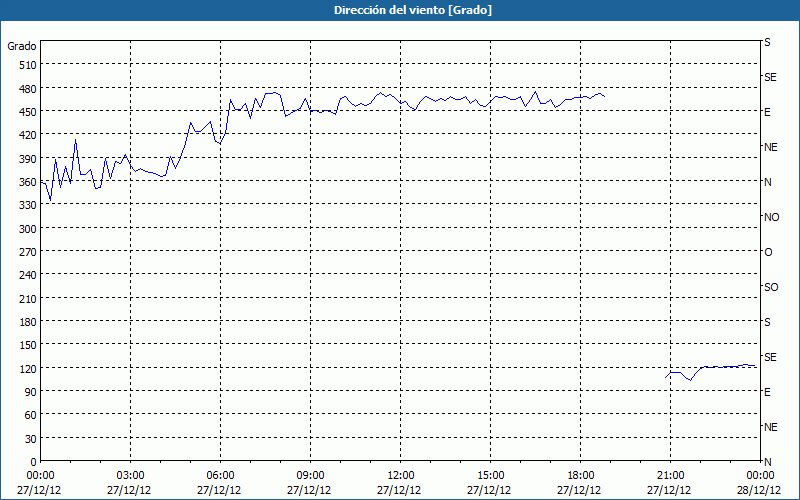Click the 18:00 time label
800x500 pixels.
tap(580, 476)
